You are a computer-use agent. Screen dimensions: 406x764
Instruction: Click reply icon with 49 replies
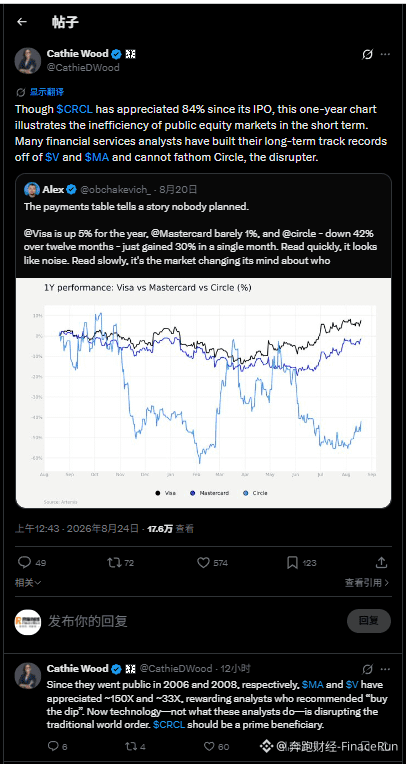pos(24,562)
